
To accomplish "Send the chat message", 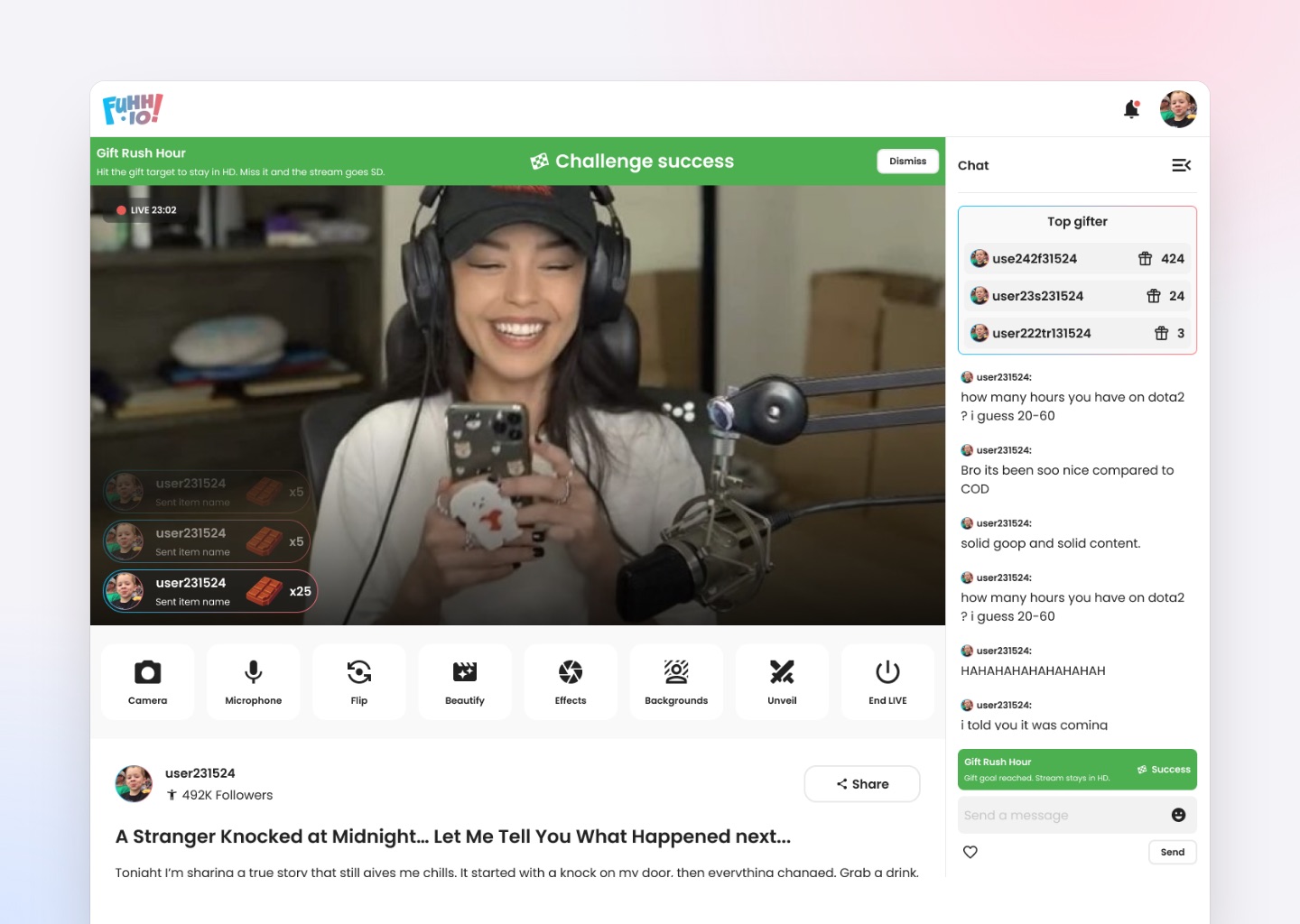I will coord(1173,852).
